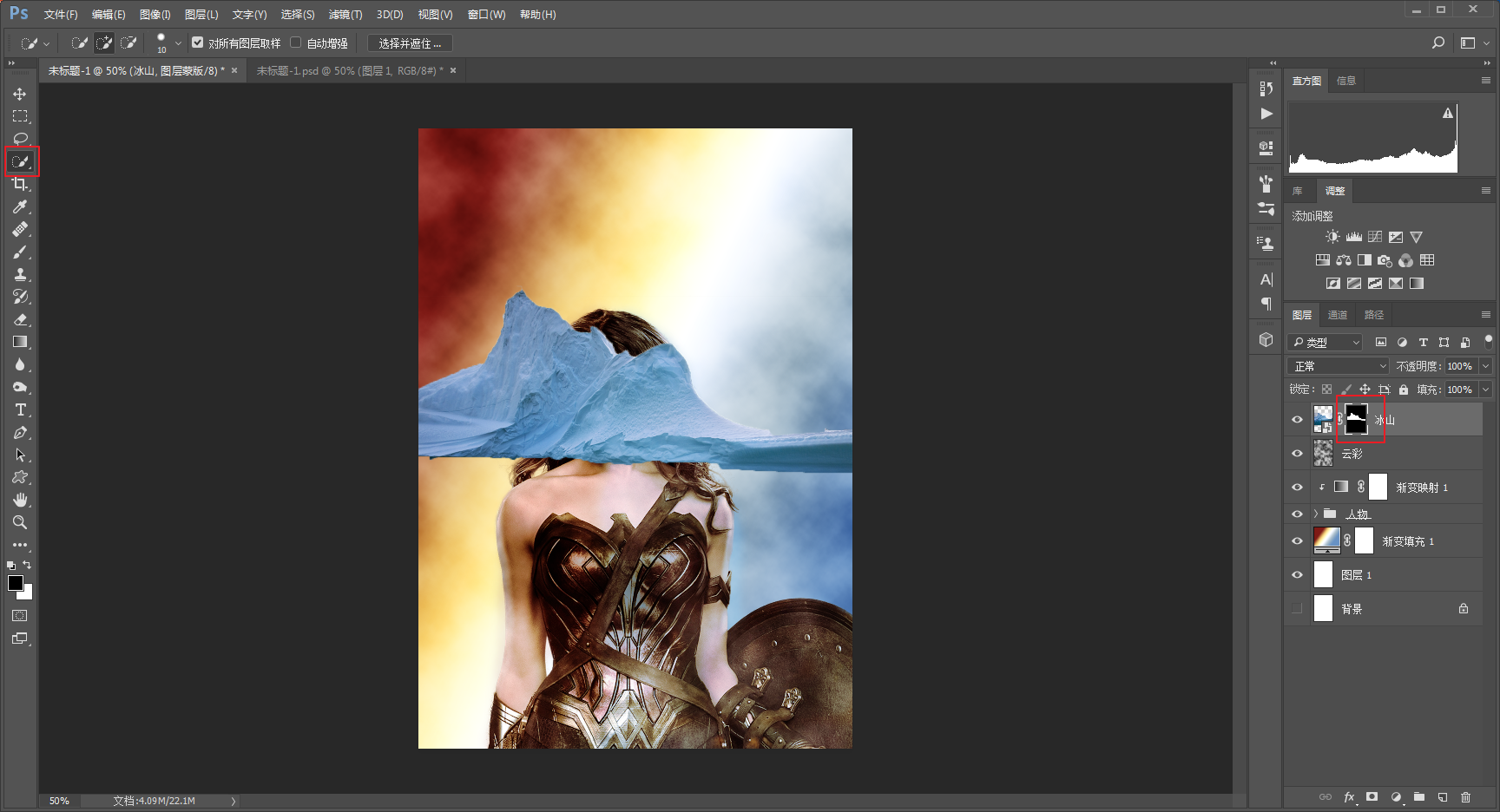The image size is (1500, 812).
Task: Open the 填充 fill dropdown arrow
Action: pos(1486,390)
